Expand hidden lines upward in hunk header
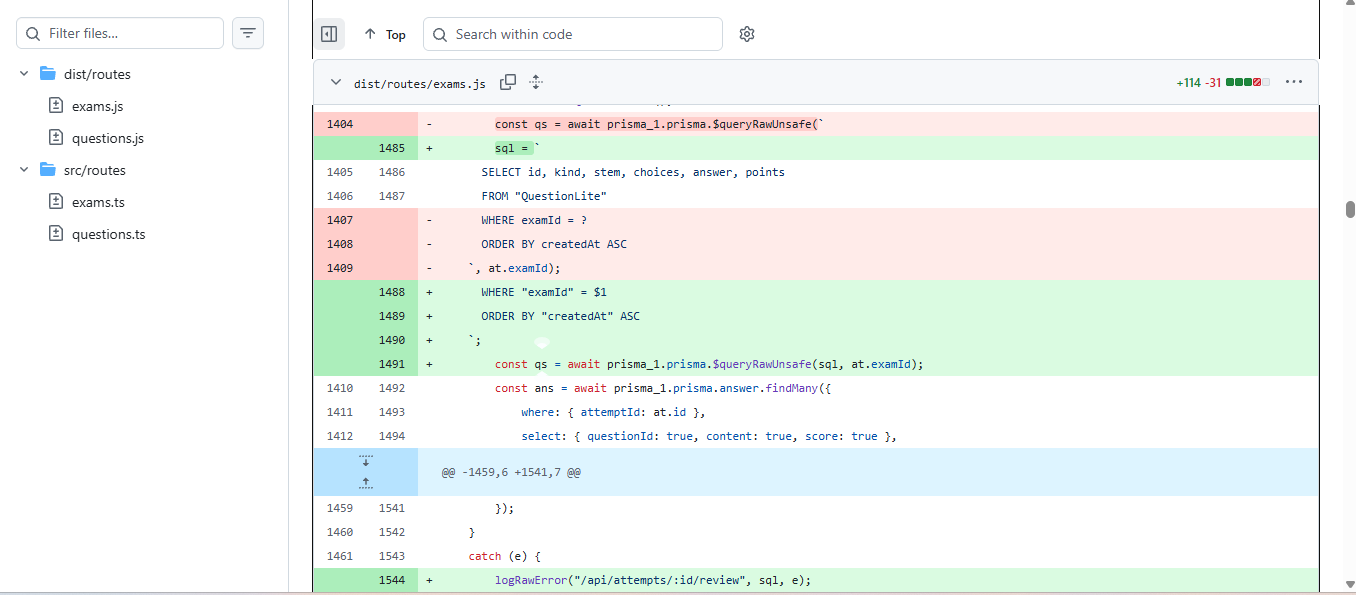Viewport: 1356px width, 595px height. (365, 484)
